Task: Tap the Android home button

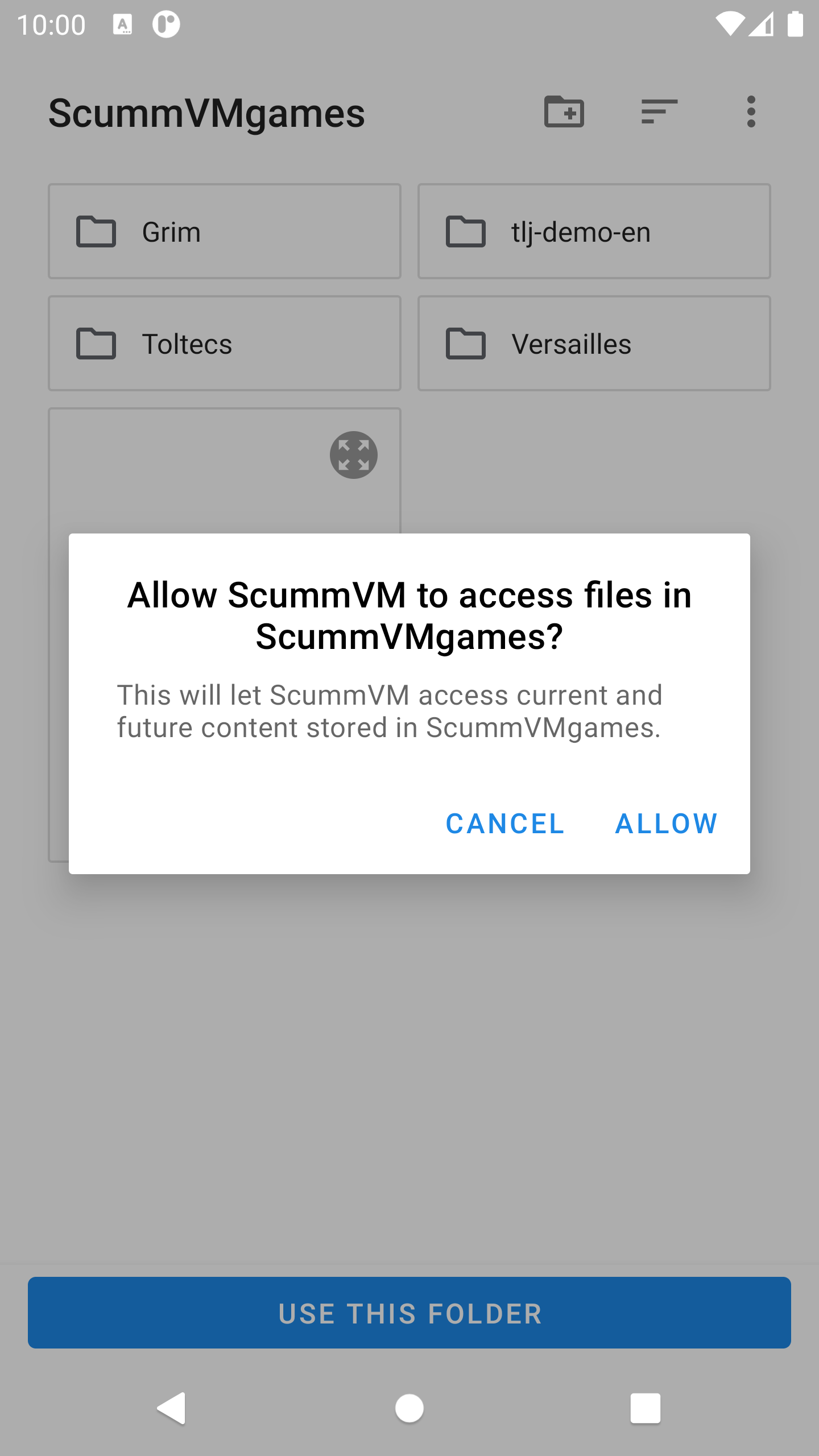Action: tap(409, 1408)
